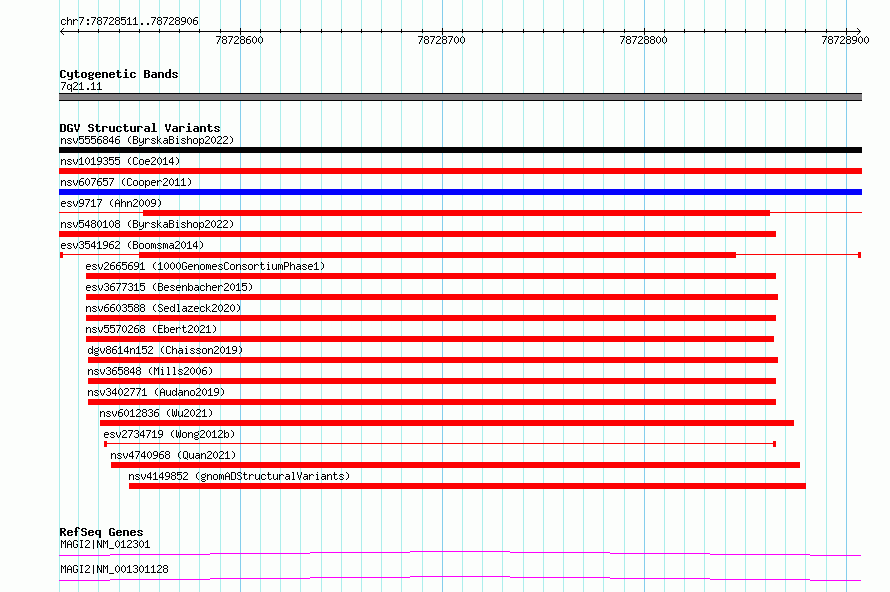This screenshot has width=890, height=592.
Task: Click the DGV Structural Variants track title
Action: point(140,128)
